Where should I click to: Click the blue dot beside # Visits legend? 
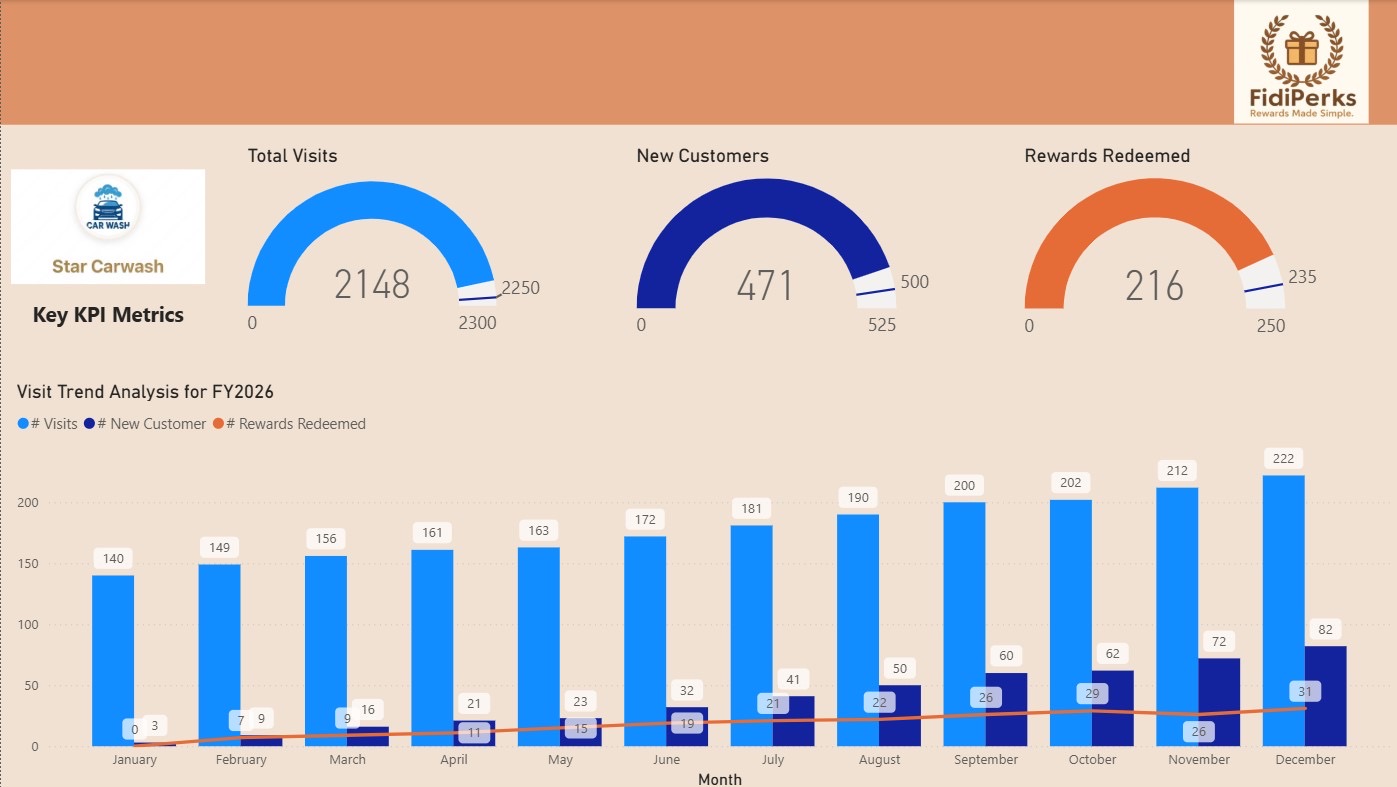click(x=23, y=423)
